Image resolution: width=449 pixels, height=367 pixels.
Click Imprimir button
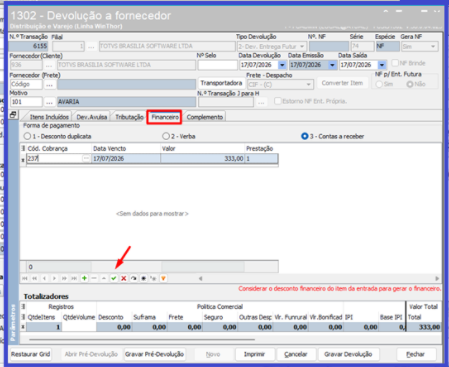click(x=255, y=354)
